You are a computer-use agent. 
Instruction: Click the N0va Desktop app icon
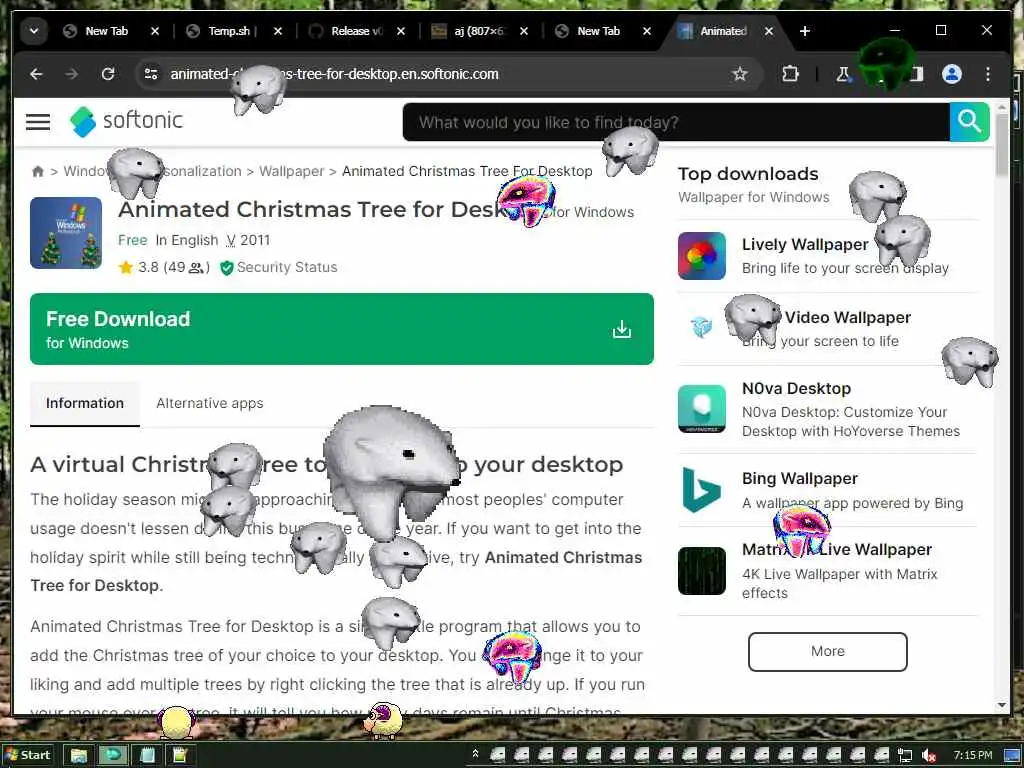tap(701, 409)
